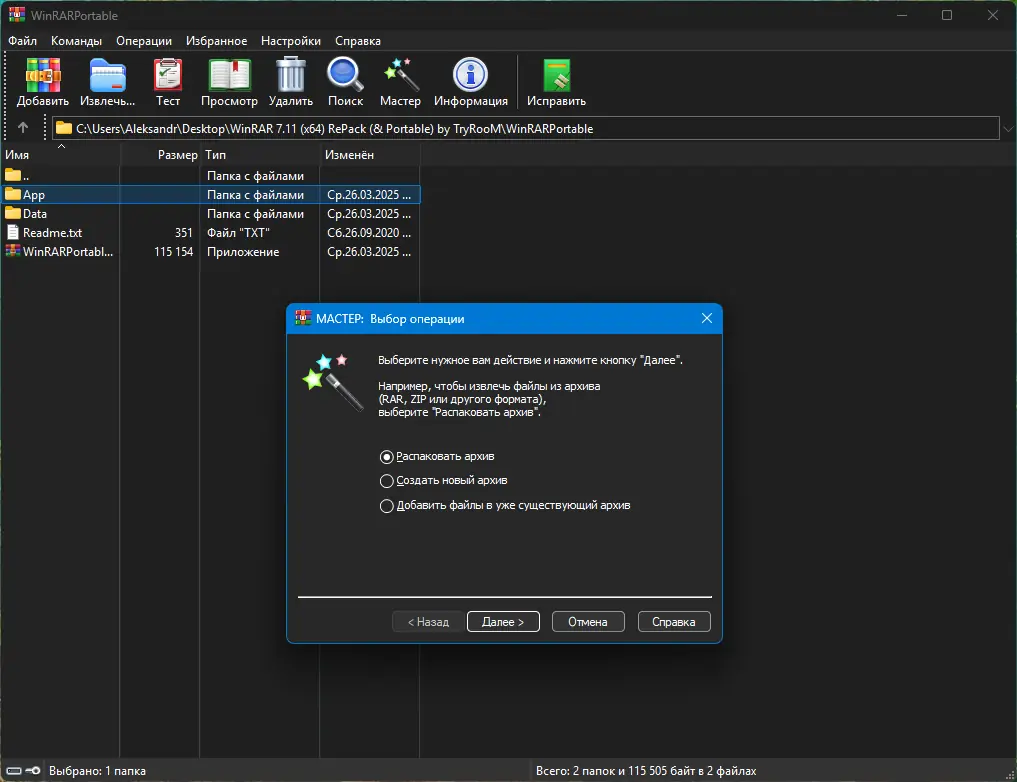
Task: Open the Избранное menu
Action: click(217, 41)
